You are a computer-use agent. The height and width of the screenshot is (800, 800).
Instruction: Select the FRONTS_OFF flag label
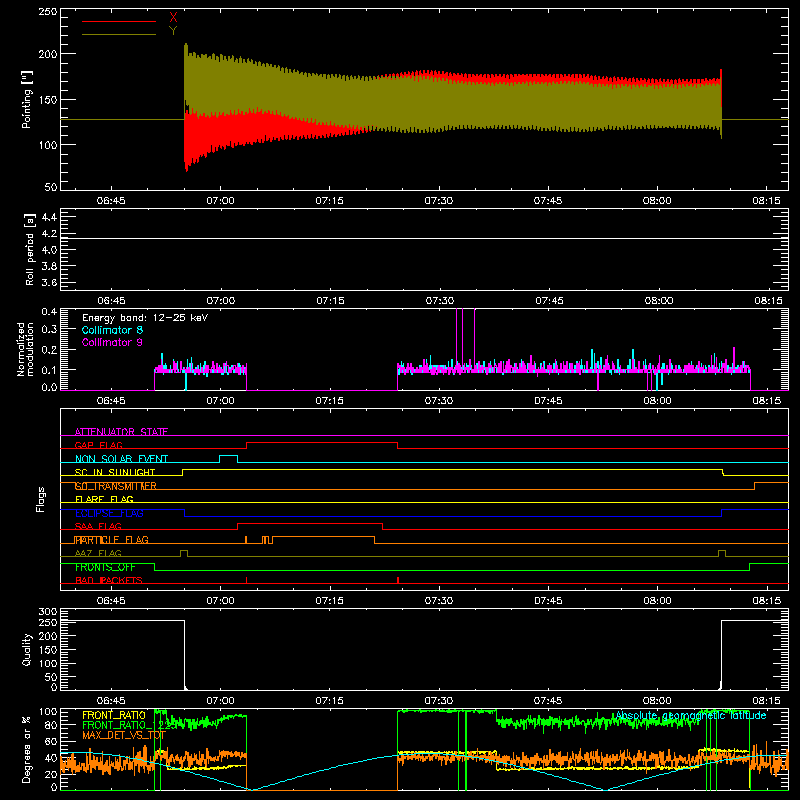[105, 567]
